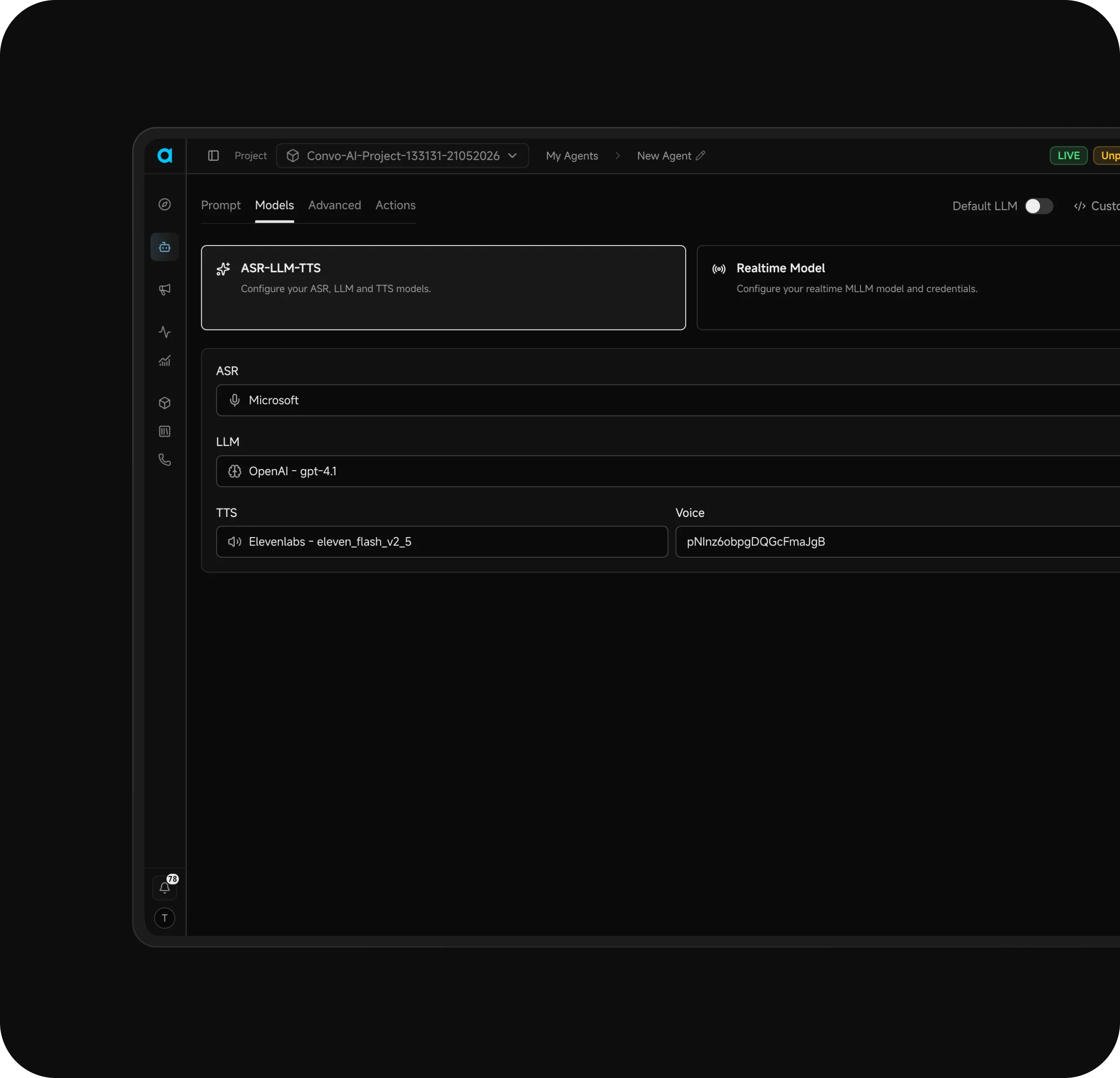Click the Project label text
The image size is (1120, 1078).
[x=251, y=156]
